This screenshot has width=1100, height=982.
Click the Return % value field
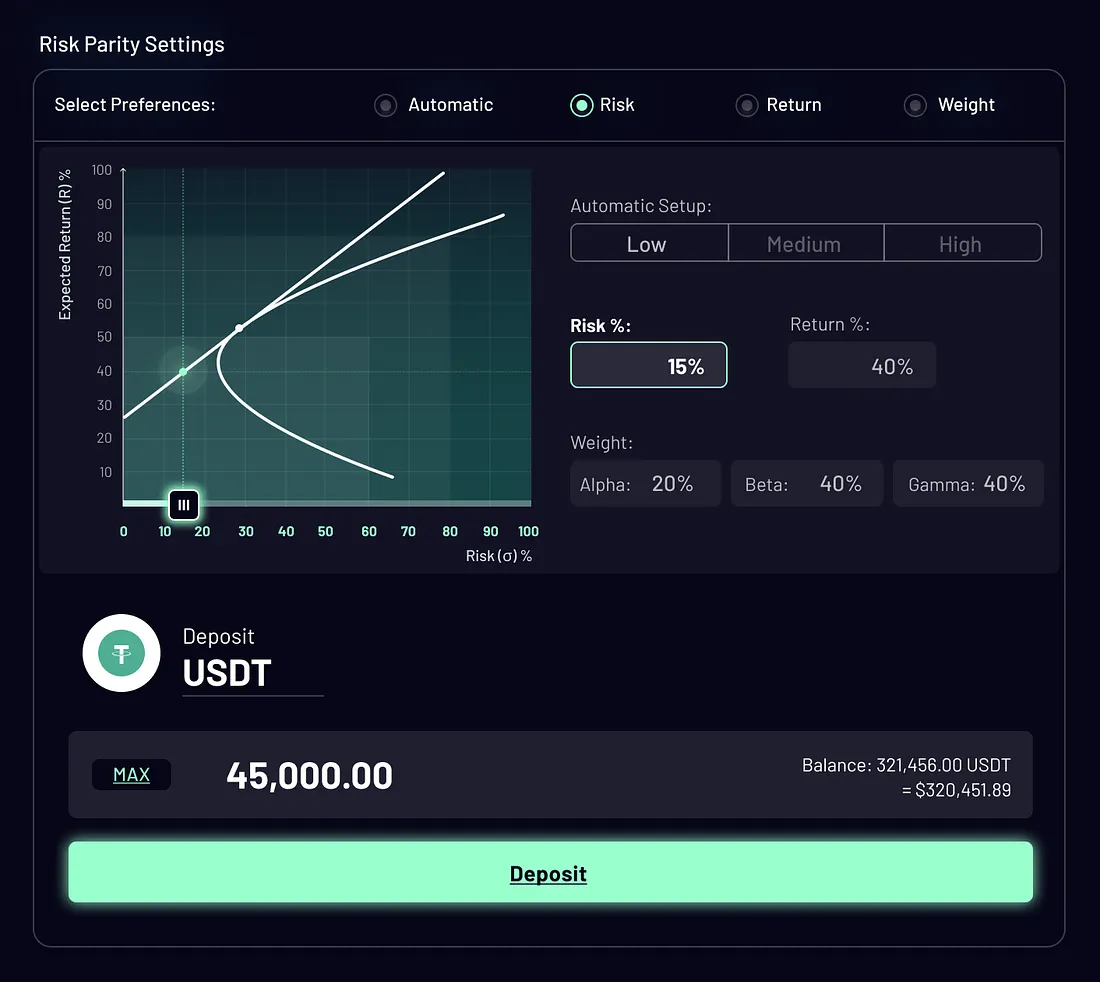[x=862, y=366]
